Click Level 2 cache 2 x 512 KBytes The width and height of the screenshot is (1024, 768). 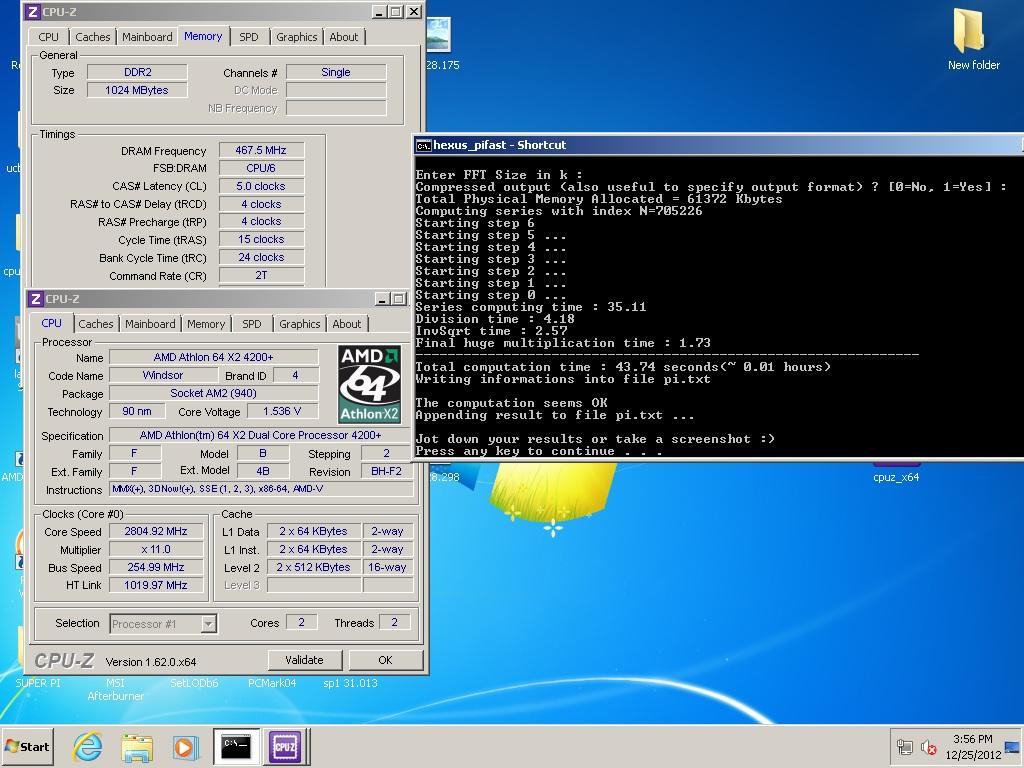tap(313, 568)
